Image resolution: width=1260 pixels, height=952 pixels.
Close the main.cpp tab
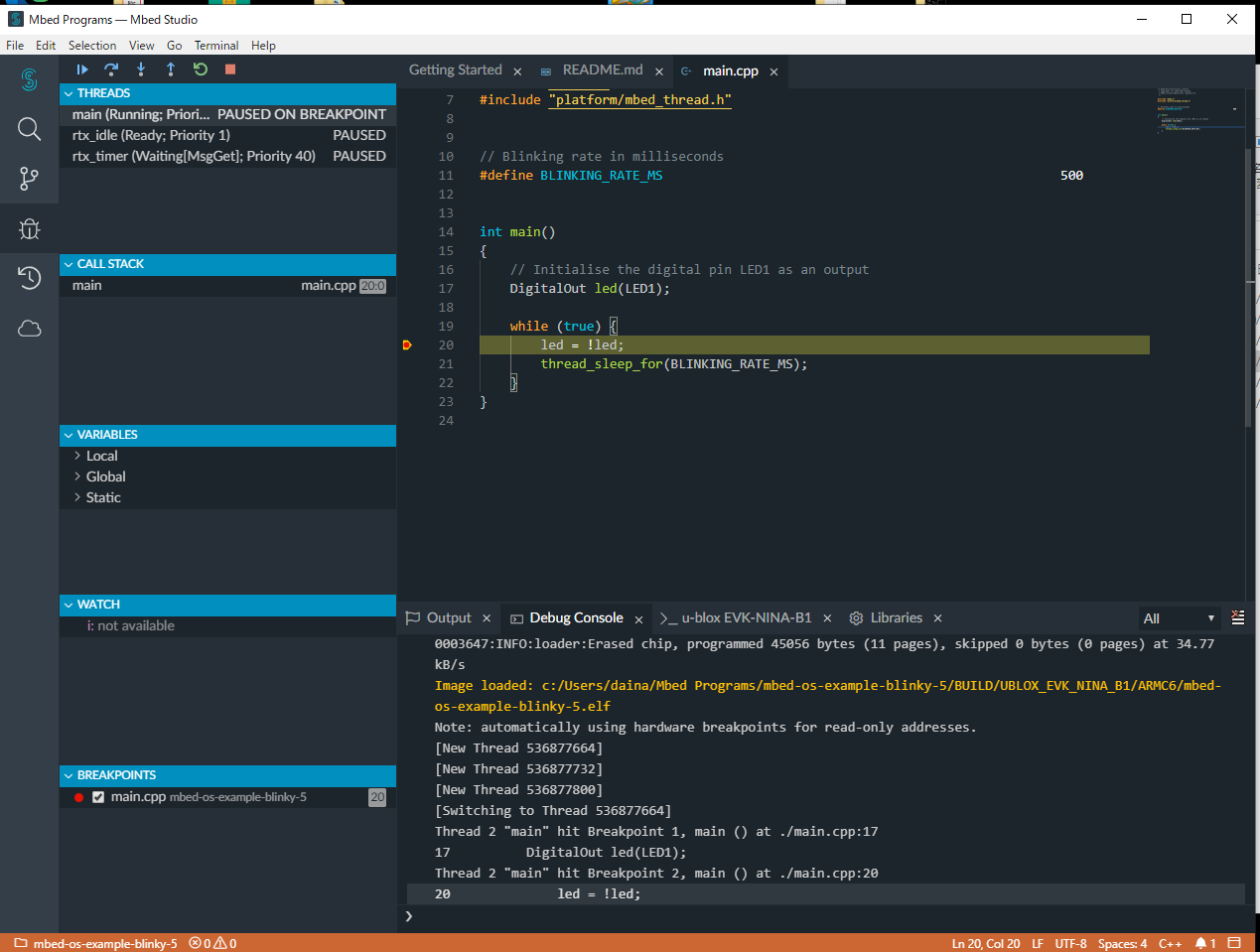click(x=773, y=71)
